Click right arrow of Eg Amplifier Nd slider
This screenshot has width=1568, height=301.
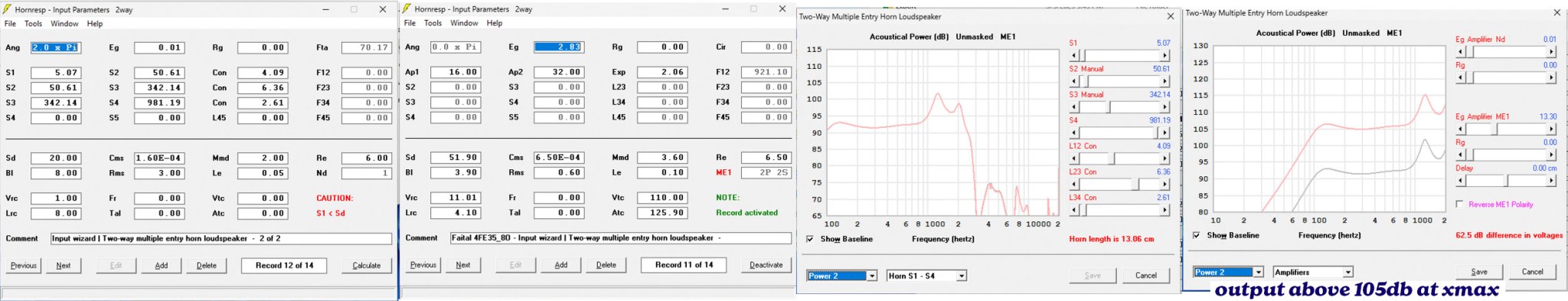(1552, 52)
